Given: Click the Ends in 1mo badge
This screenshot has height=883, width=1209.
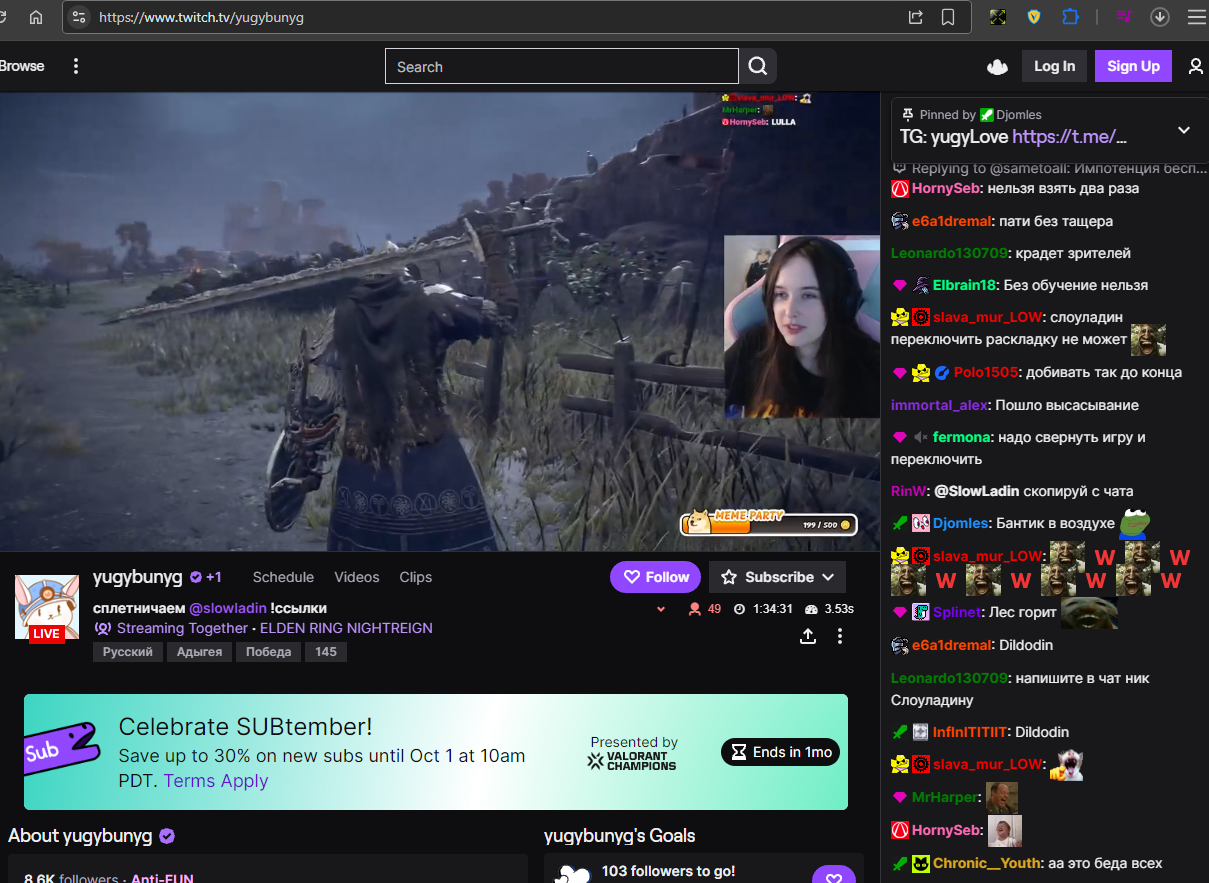Looking at the screenshot, I should 780,752.
